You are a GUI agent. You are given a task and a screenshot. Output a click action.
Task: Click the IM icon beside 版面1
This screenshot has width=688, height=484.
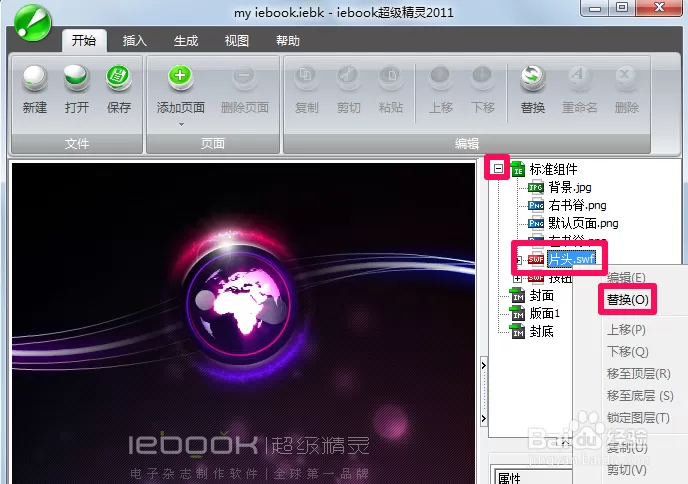coord(518,313)
